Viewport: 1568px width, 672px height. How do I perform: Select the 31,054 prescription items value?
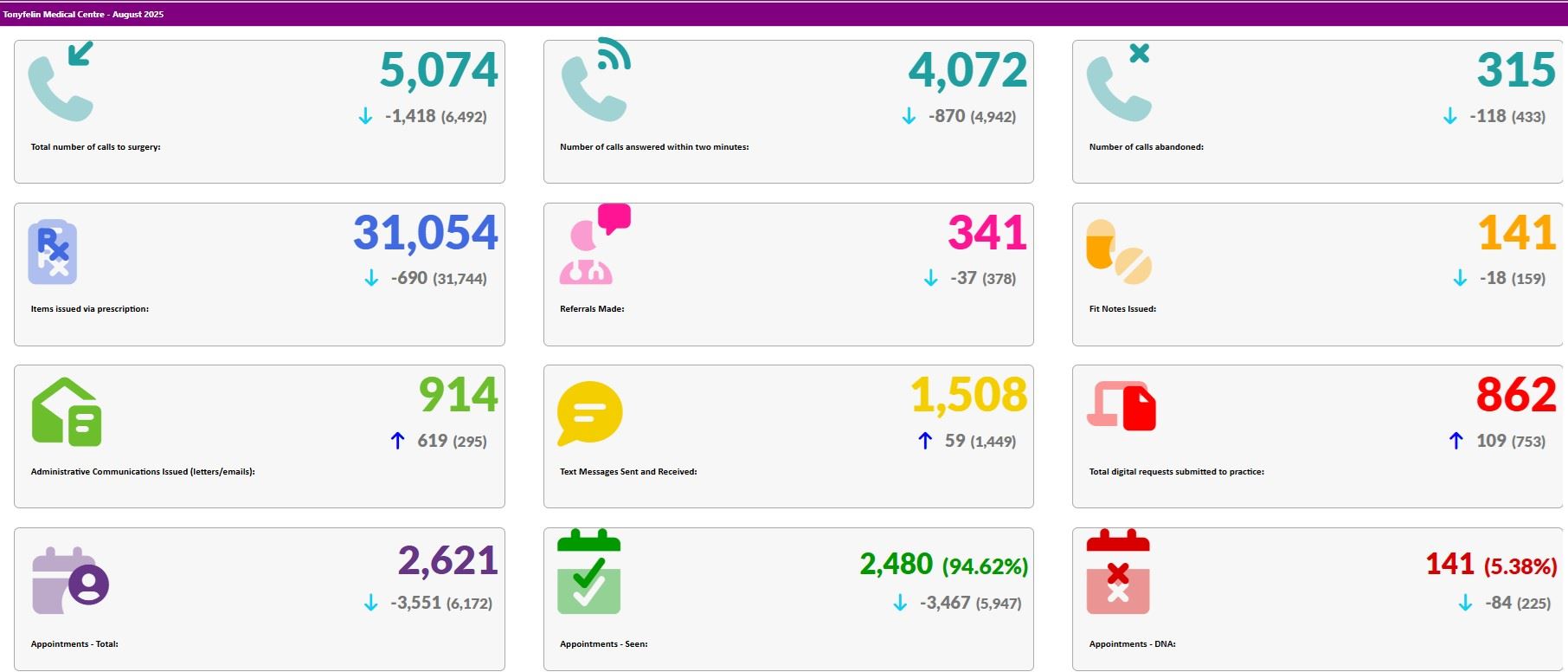coord(425,233)
